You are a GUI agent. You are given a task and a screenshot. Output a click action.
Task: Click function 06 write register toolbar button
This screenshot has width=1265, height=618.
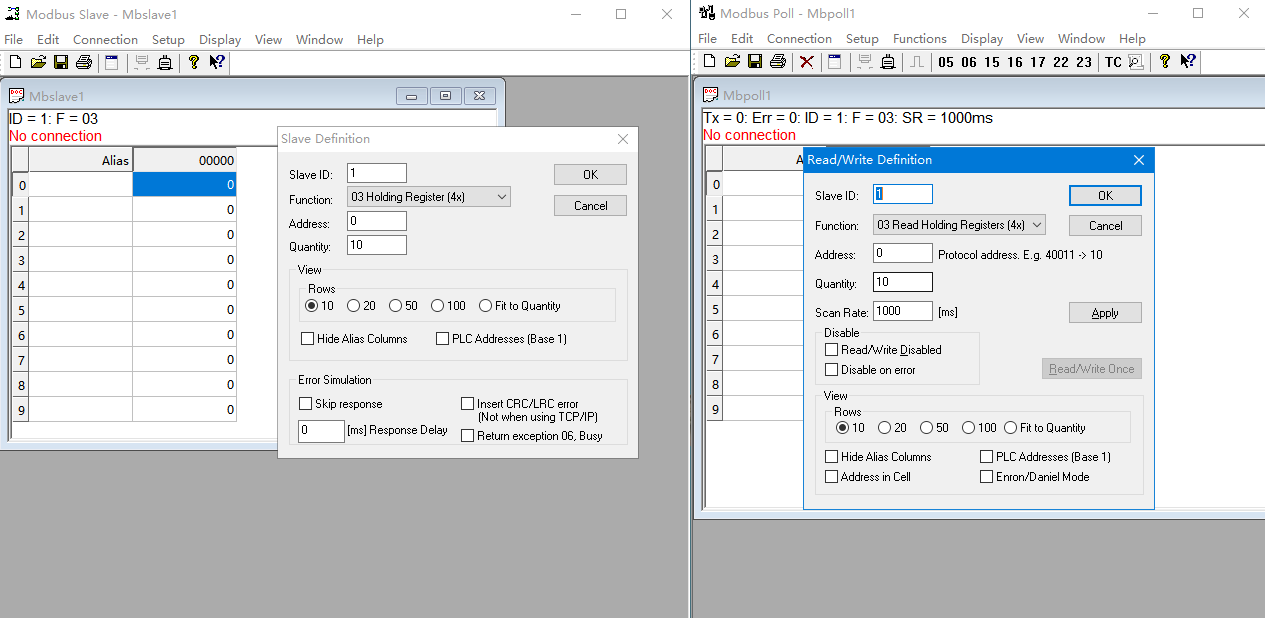[x=969, y=62]
